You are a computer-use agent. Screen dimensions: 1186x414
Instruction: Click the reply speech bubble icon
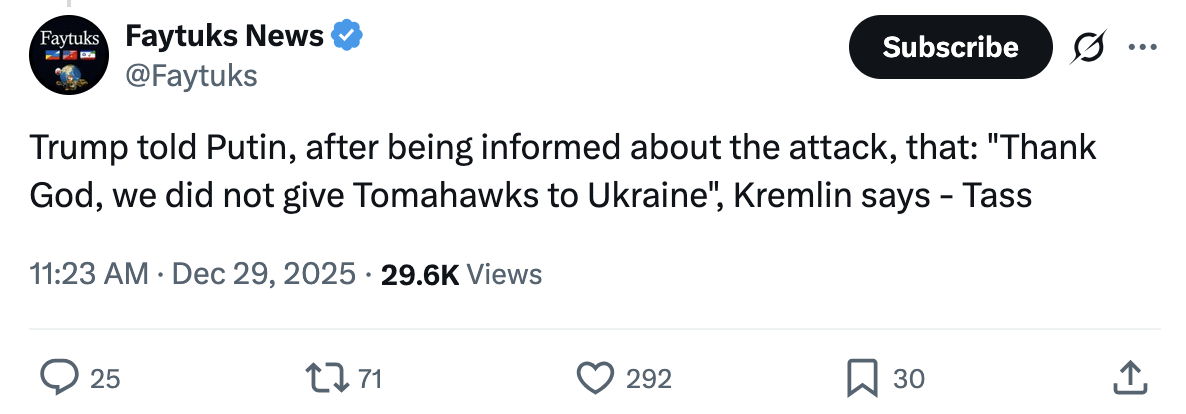[x=59, y=377]
